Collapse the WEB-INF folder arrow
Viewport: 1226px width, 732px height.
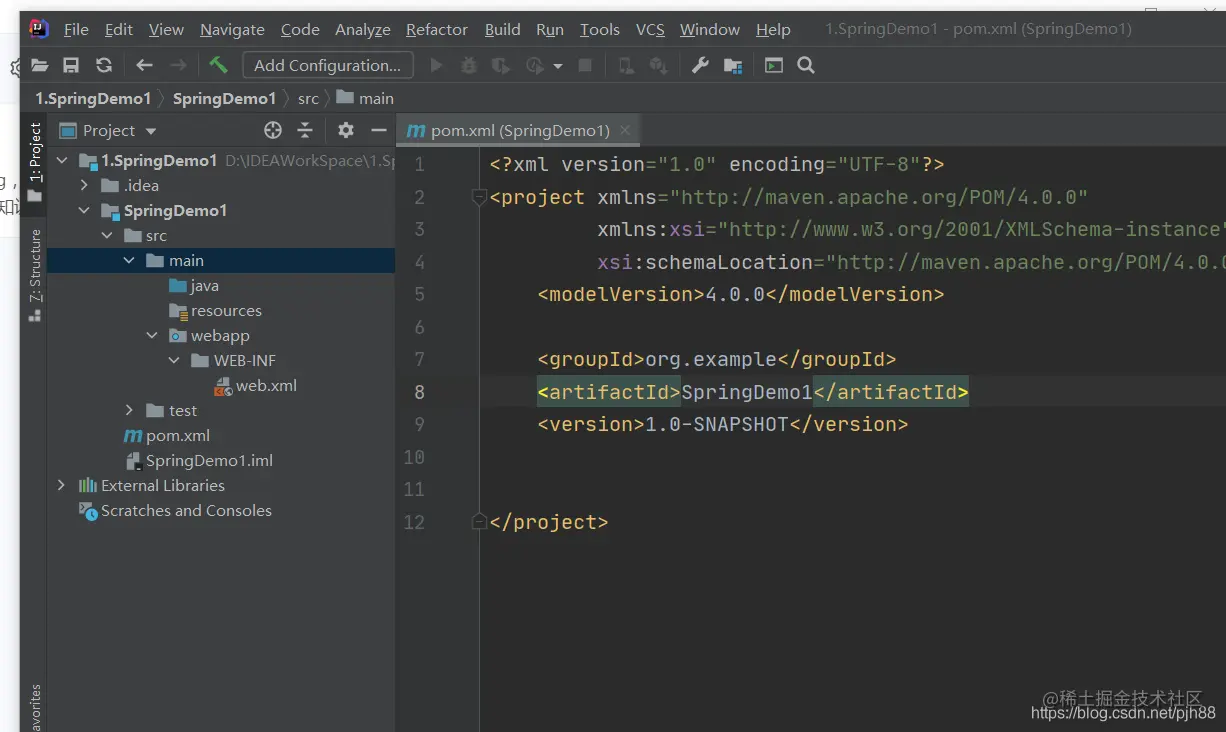[x=174, y=360]
